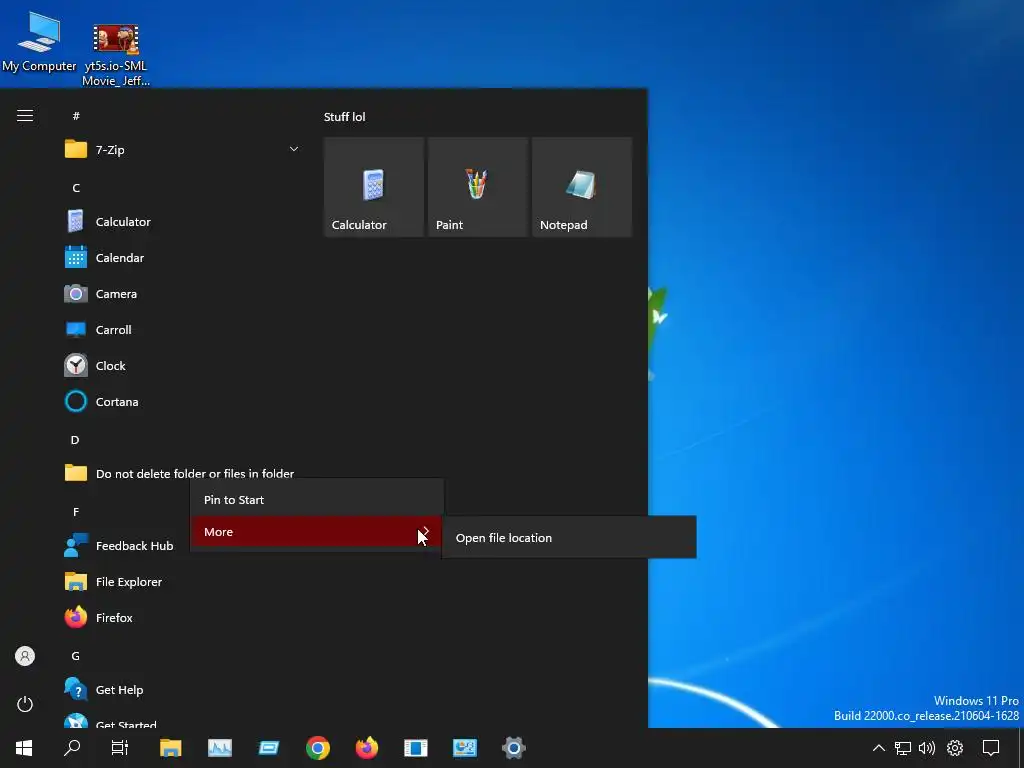
Task: Click the Windows Start button on taskbar
Action: (x=24, y=748)
